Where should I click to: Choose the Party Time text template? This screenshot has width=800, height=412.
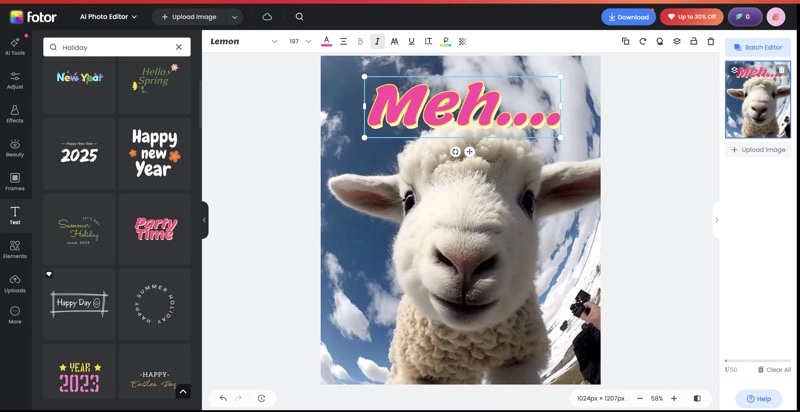(155, 229)
